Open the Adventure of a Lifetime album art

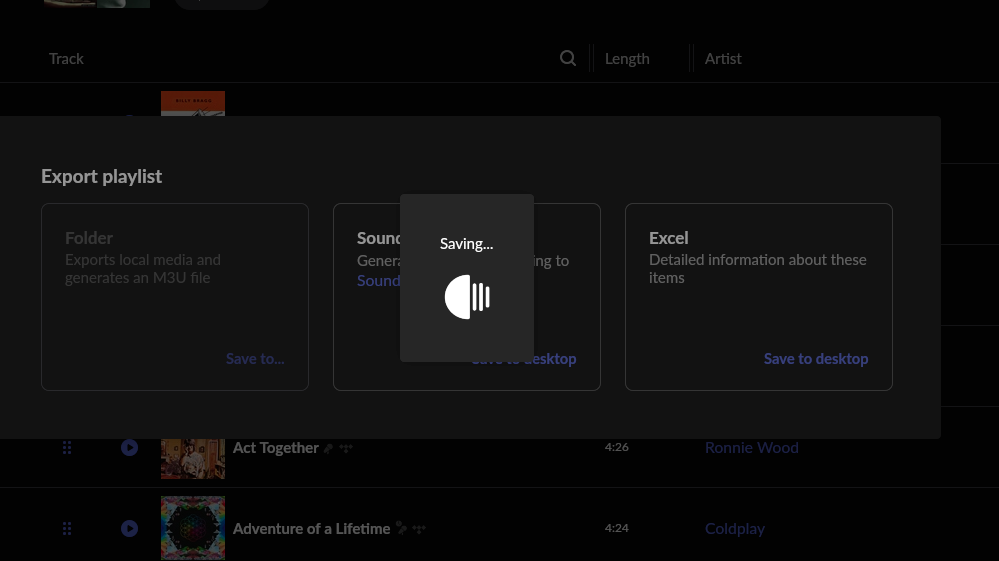coord(192,528)
